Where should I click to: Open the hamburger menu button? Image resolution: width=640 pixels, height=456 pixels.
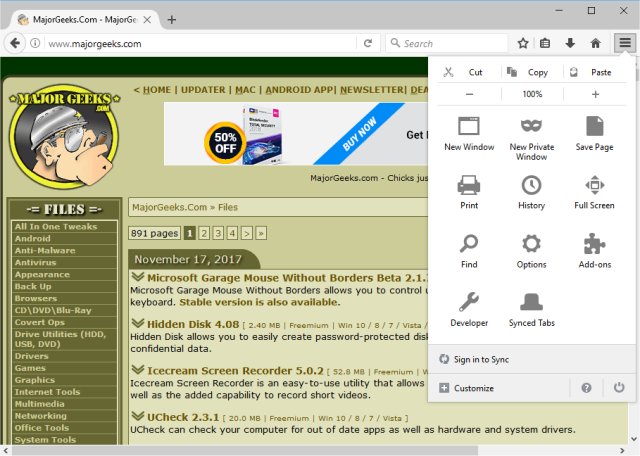tap(624, 42)
